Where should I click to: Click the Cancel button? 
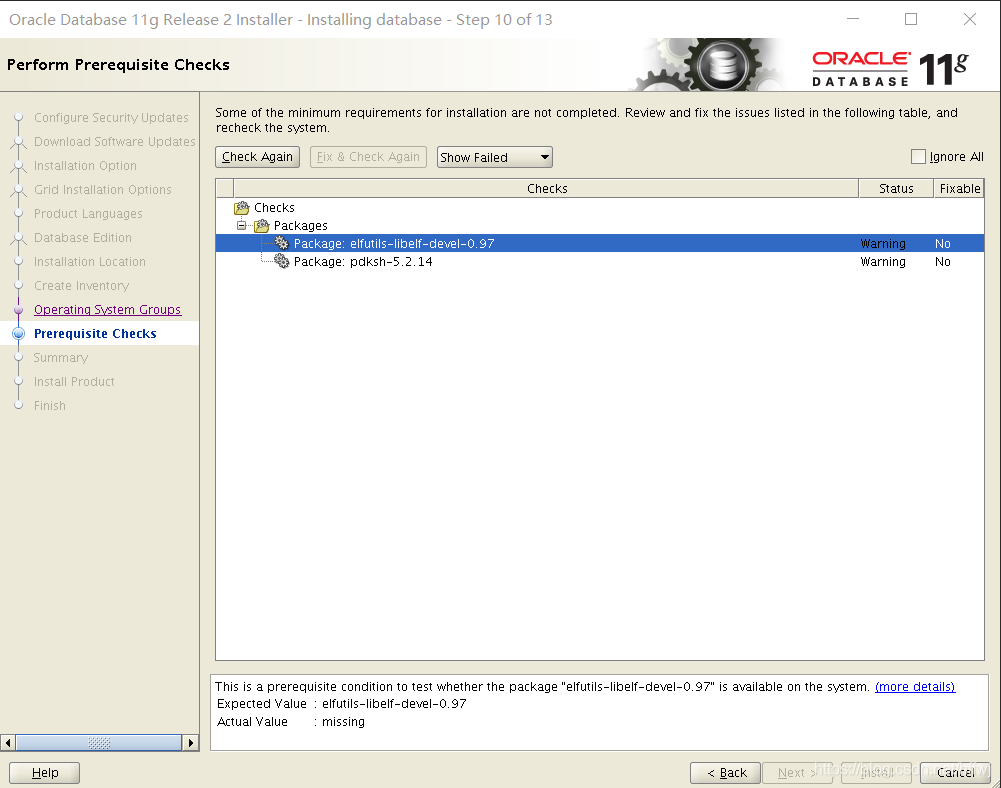click(x=956, y=773)
